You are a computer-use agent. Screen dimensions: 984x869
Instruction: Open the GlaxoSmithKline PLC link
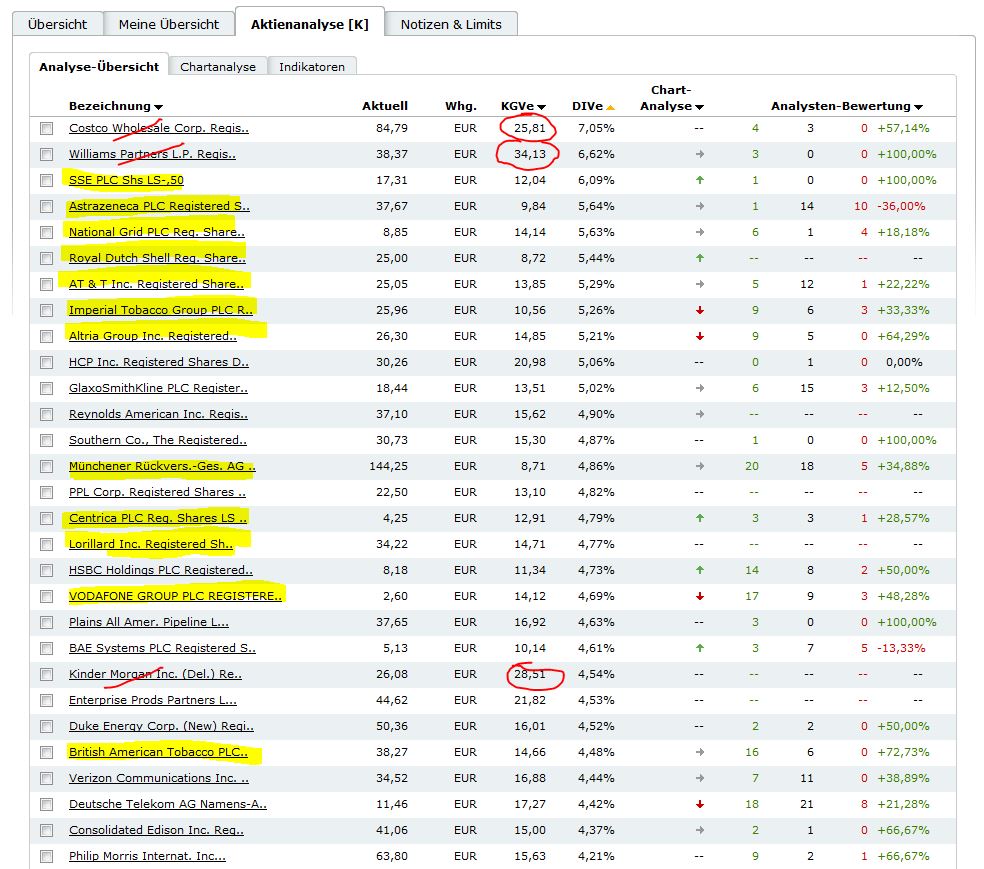pos(158,388)
